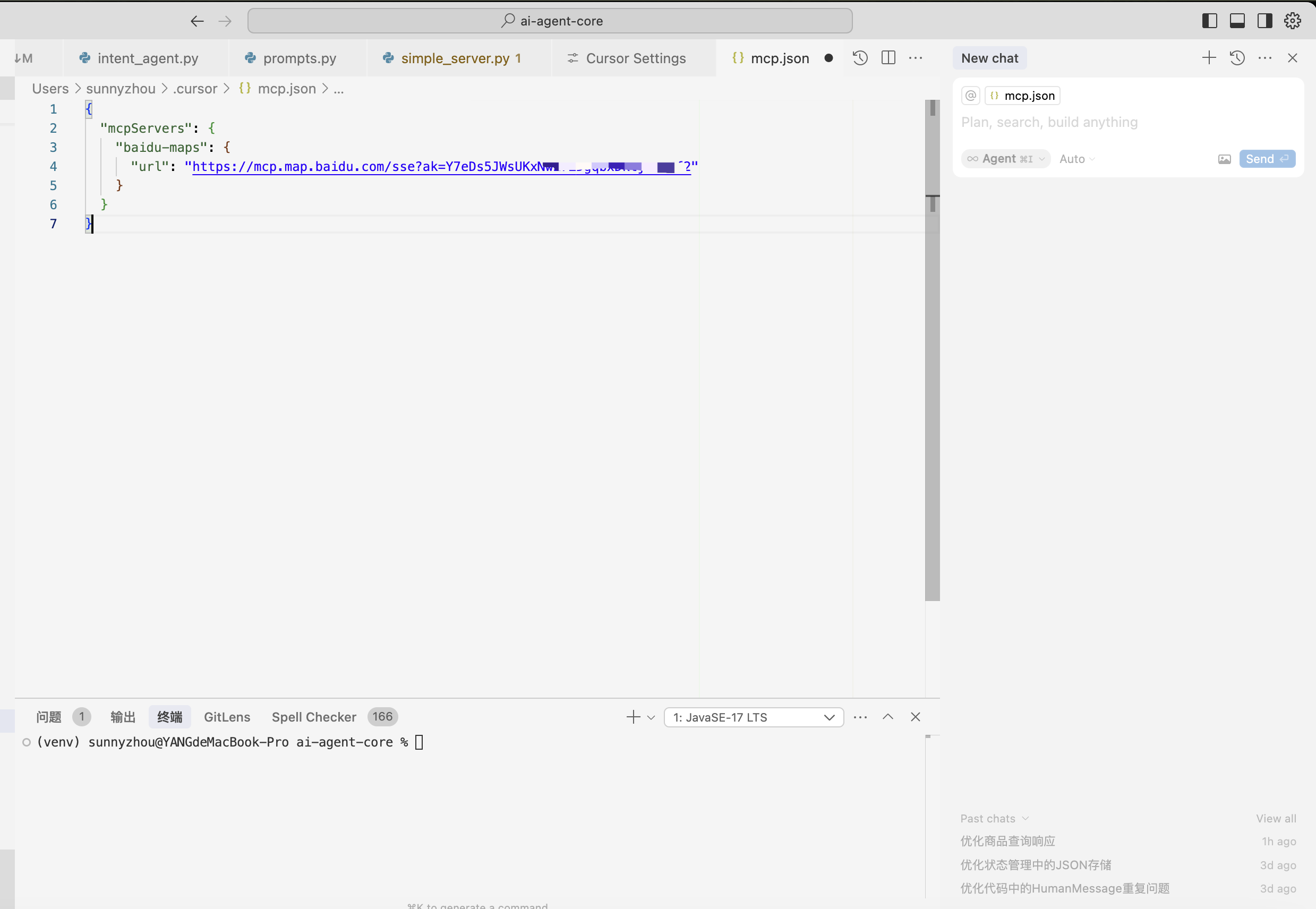Open the editor timeline history icon

coord(860,57)
